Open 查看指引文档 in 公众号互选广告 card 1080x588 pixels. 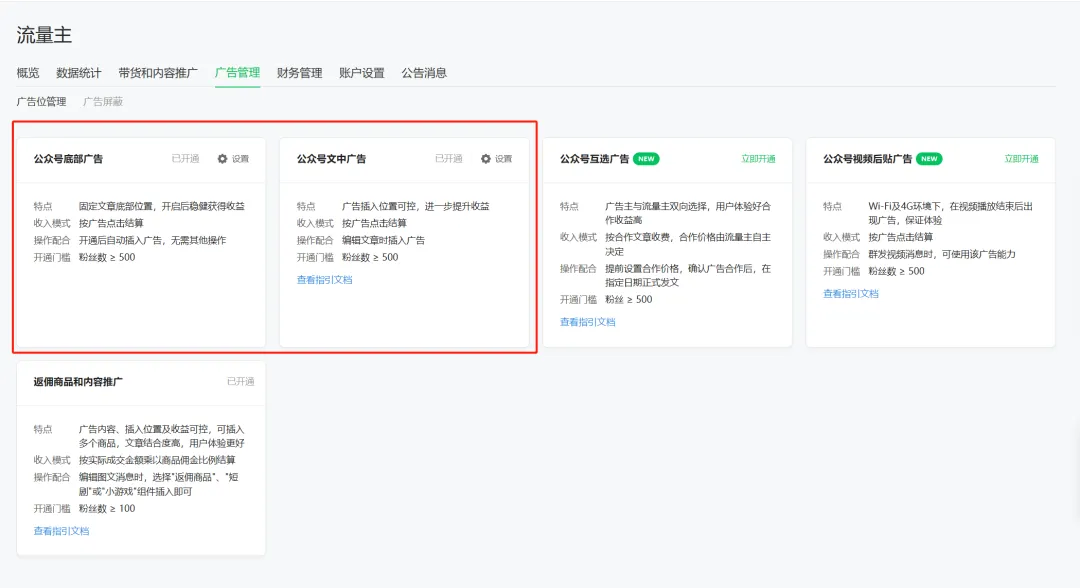pyautogui.click(x=588, y=322)
